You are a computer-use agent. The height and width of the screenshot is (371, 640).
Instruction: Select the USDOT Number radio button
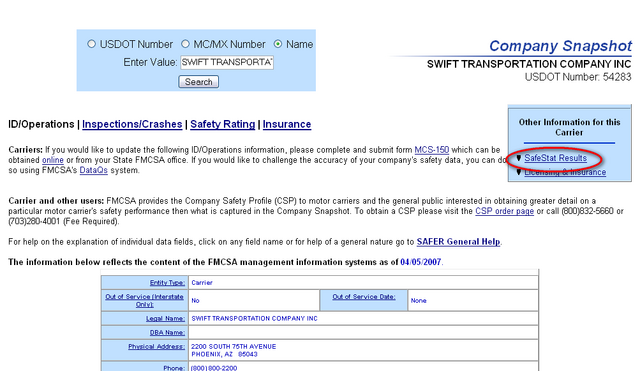pyautogui.click(x=91, y=44)
